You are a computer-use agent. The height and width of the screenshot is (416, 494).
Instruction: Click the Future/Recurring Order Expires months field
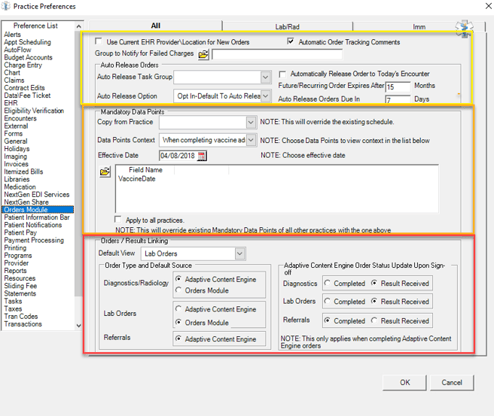398,87
